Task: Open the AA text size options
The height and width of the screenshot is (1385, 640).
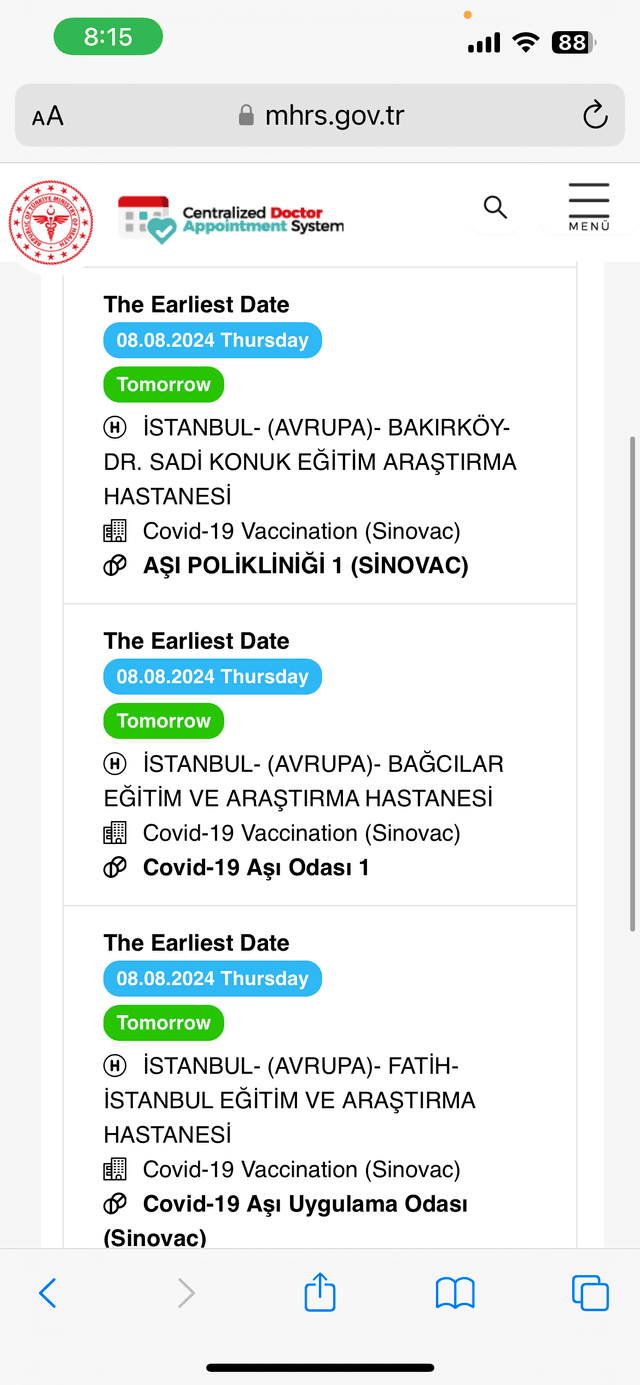Action: pyautogui.click(x=48, y=117)
